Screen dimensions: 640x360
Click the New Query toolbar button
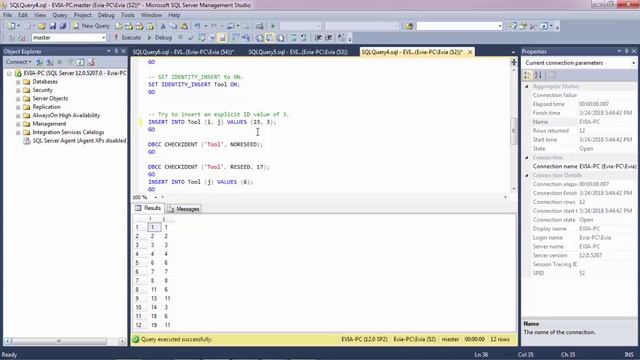point(91,26)
